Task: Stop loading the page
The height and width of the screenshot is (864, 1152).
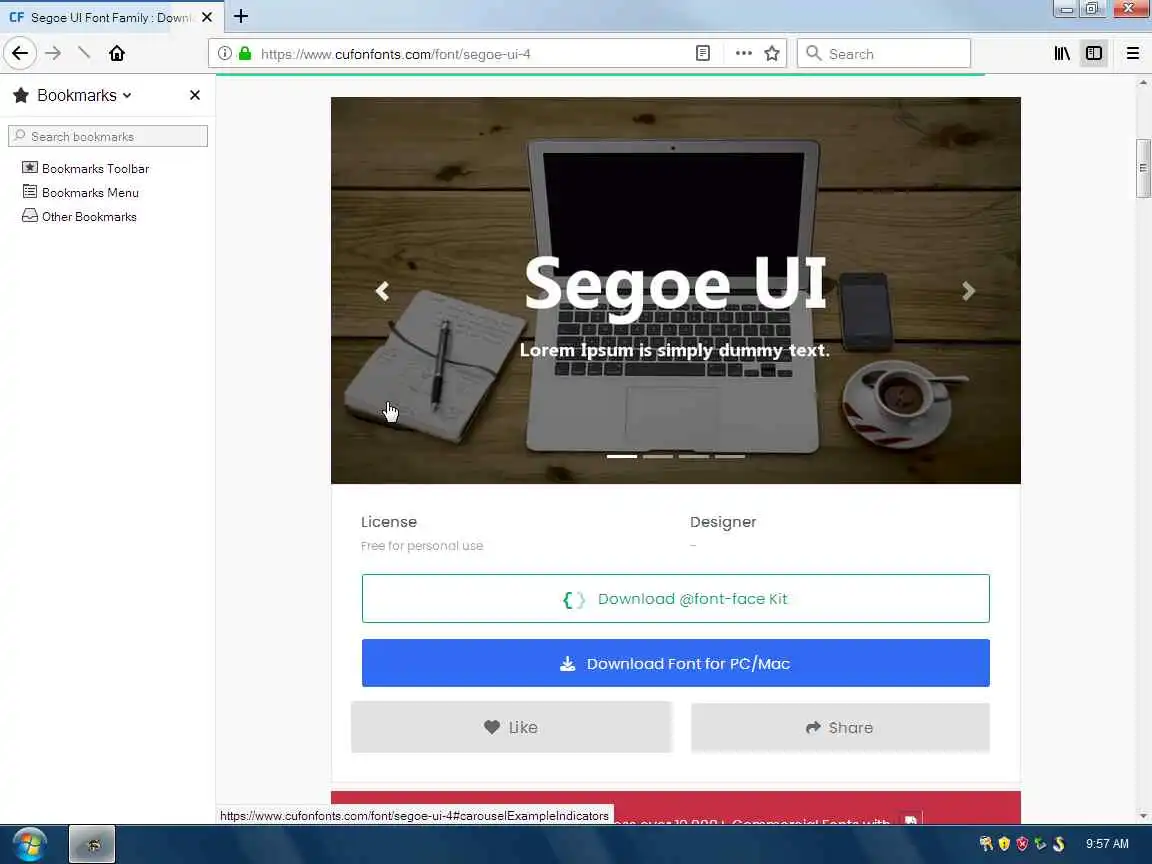Action: click(84, 53)
